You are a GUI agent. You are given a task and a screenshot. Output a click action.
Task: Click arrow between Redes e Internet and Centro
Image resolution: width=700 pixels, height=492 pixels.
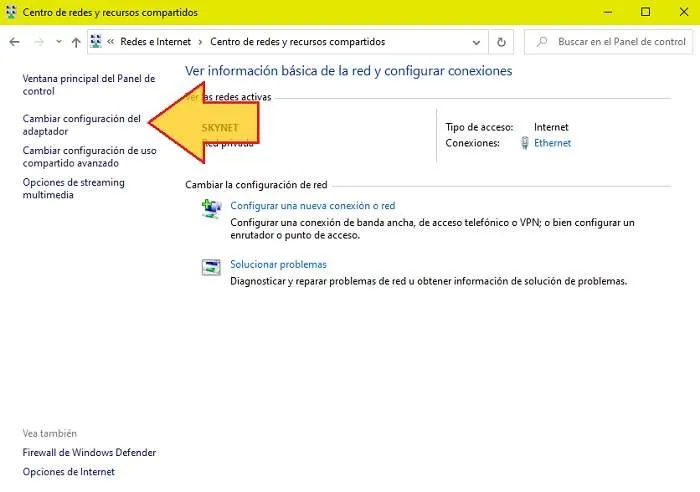200,42
